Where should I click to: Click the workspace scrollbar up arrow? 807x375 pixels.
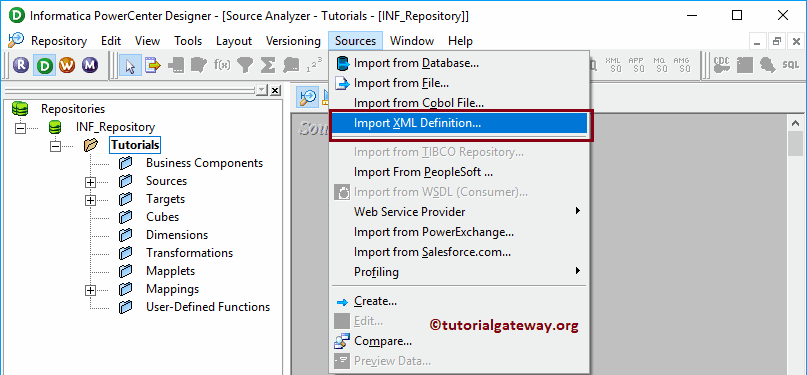click(x=795, y=124)
